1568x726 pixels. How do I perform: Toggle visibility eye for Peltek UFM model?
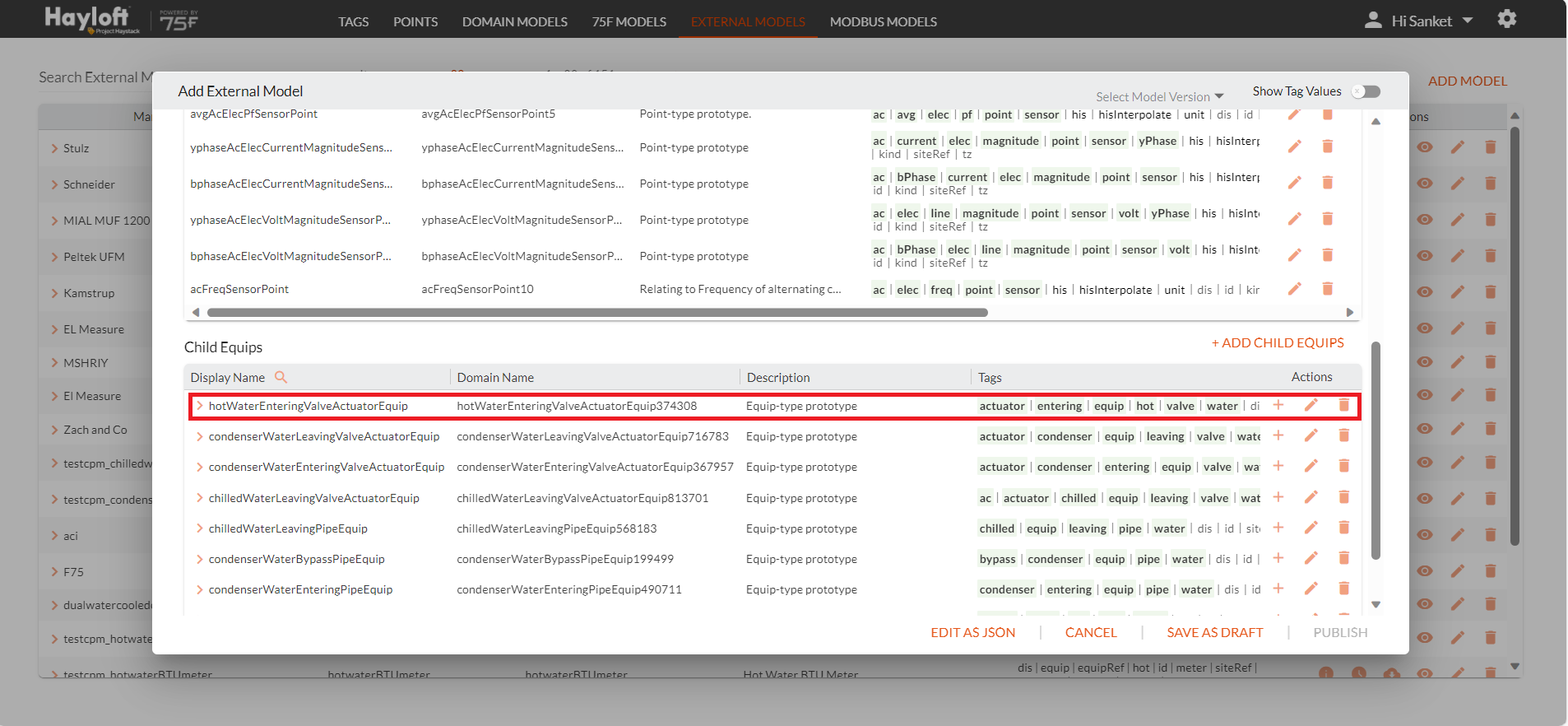click(x=1425, y=256)
